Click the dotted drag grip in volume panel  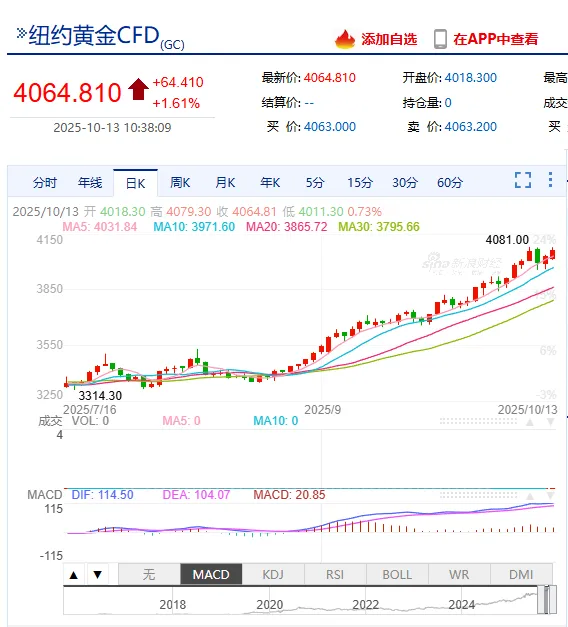point(478,421)
